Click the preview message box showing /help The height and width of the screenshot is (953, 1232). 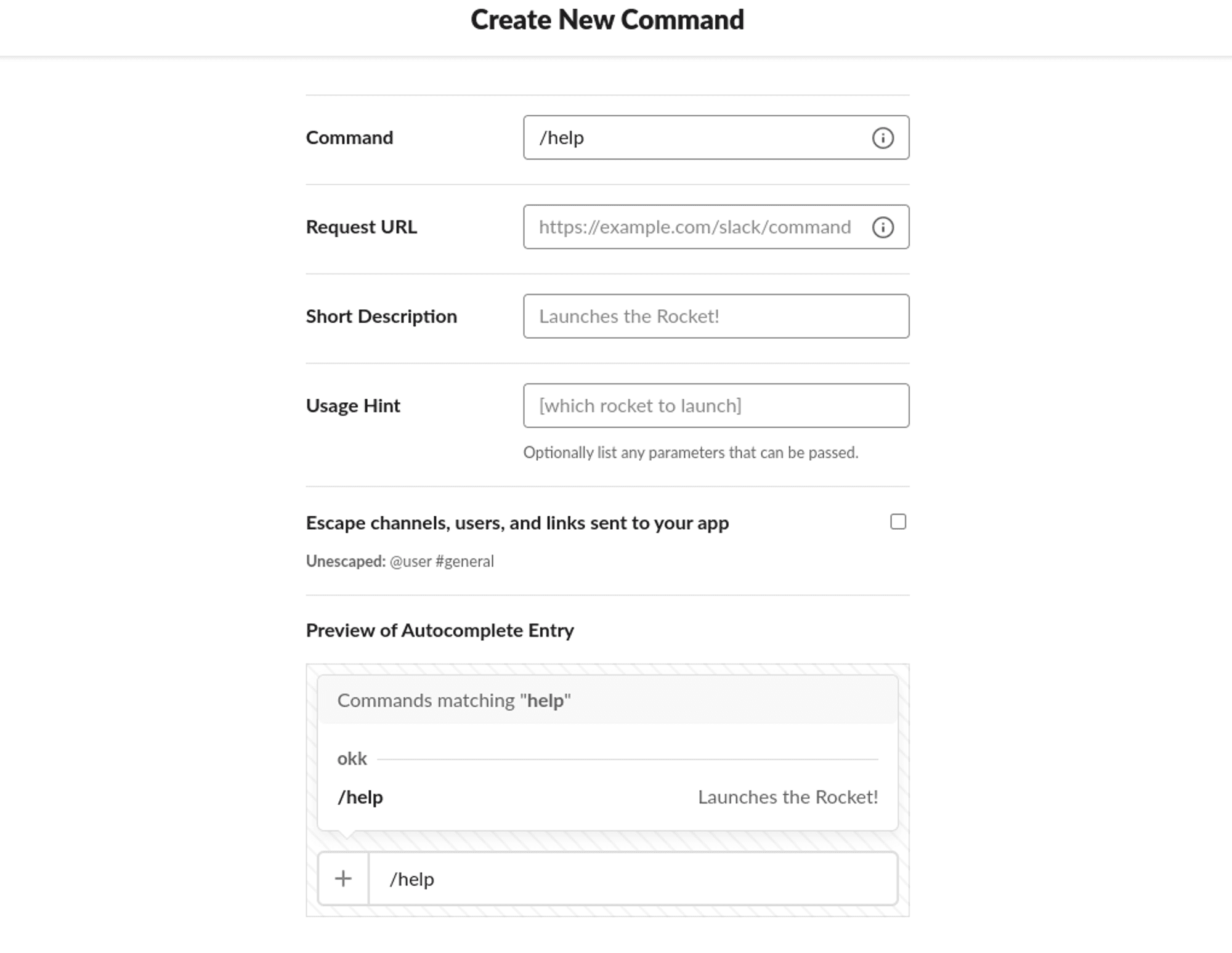[632, 879]
